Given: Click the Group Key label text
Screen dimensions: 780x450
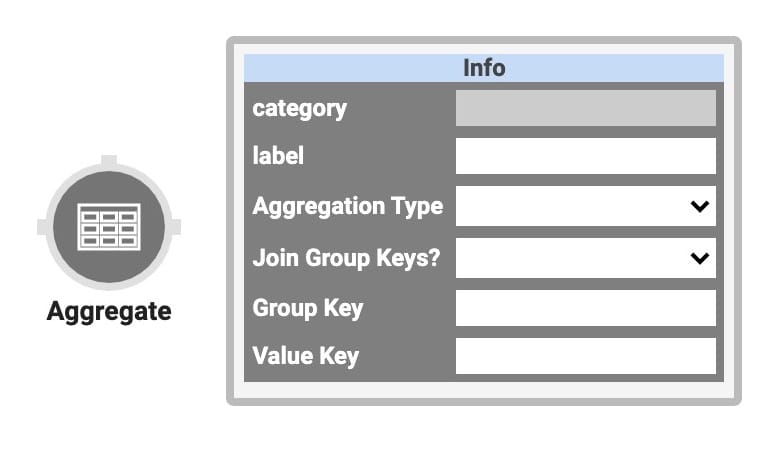Looking at the screenshot, I should 308,308.
